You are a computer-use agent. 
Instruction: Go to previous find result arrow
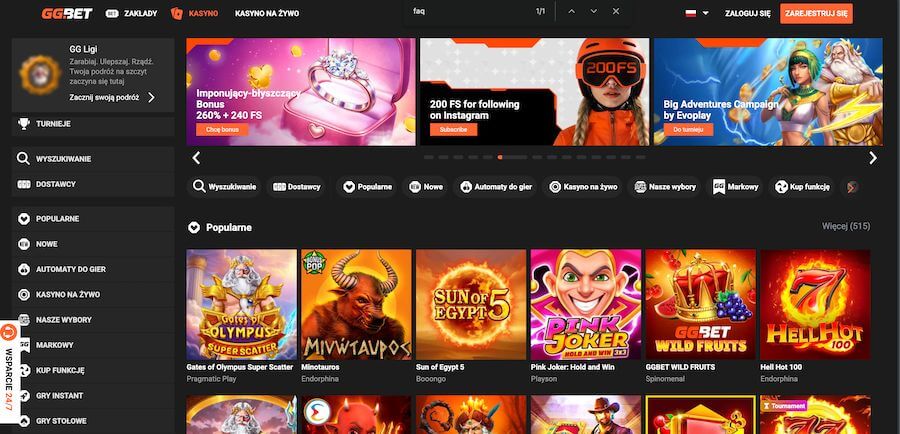click(572, 12)
